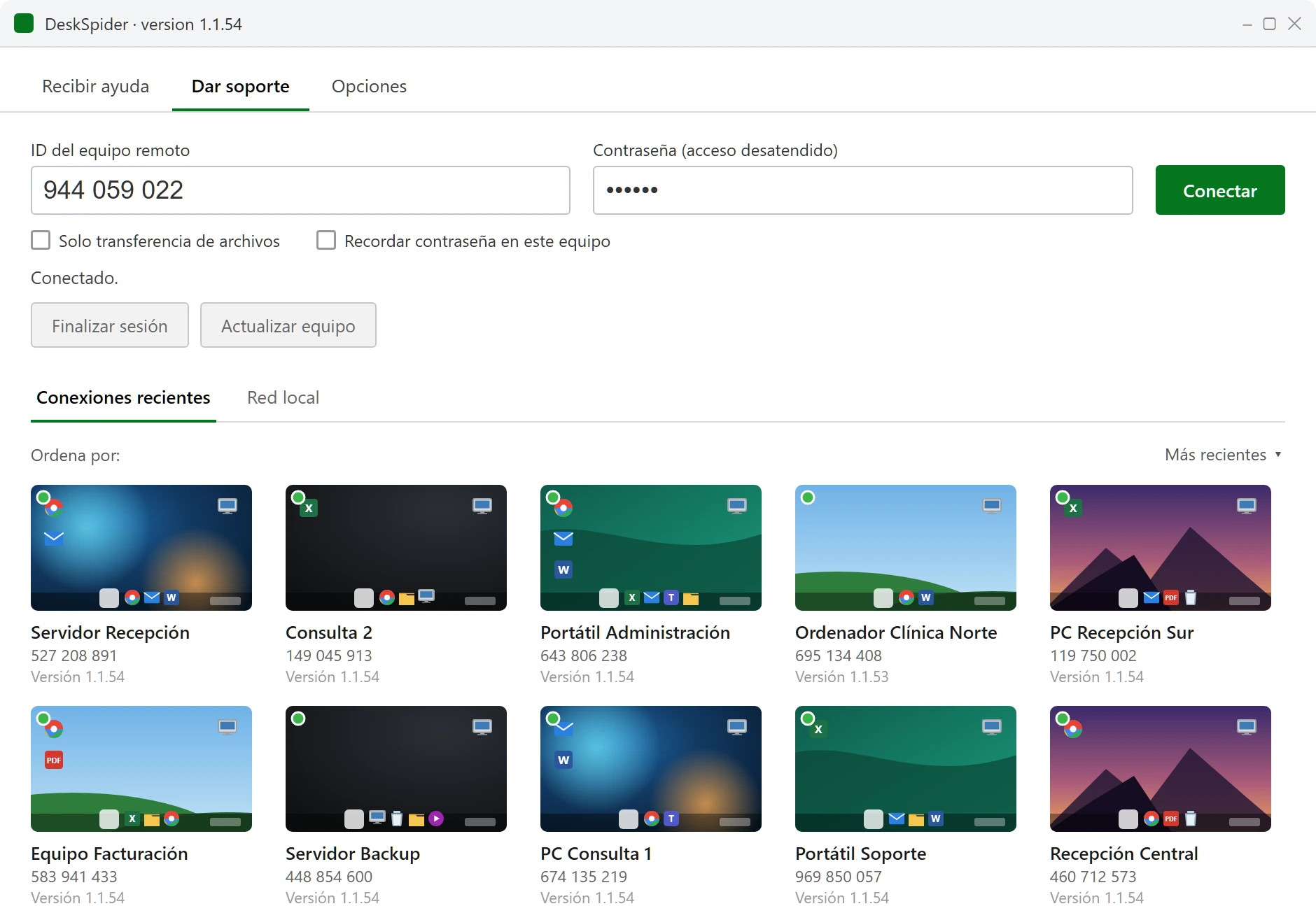
Task: Open the Opciones tab
Action: point(369,86)
